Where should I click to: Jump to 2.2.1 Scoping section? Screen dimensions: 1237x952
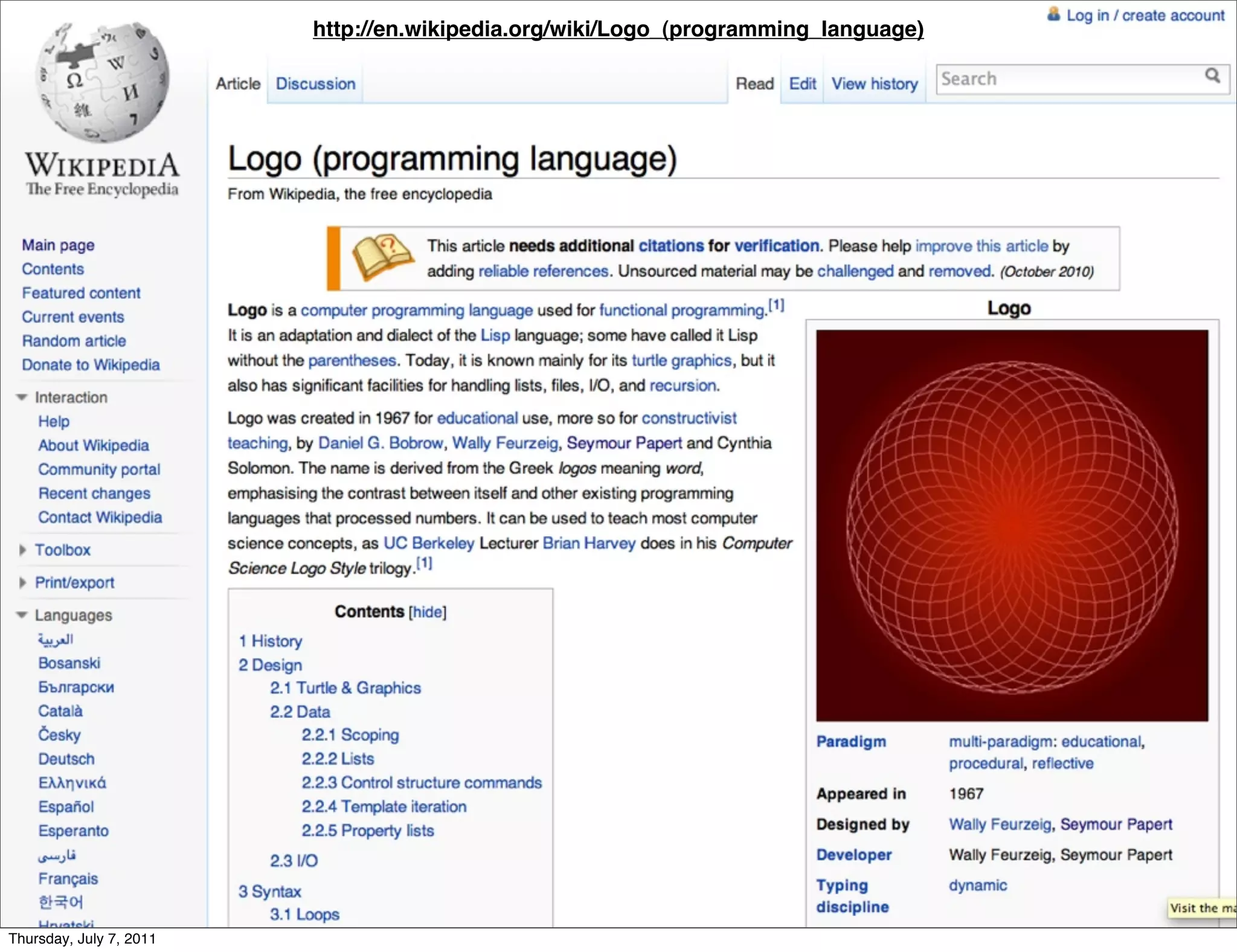pyautogui.click(x=350, y=735)
